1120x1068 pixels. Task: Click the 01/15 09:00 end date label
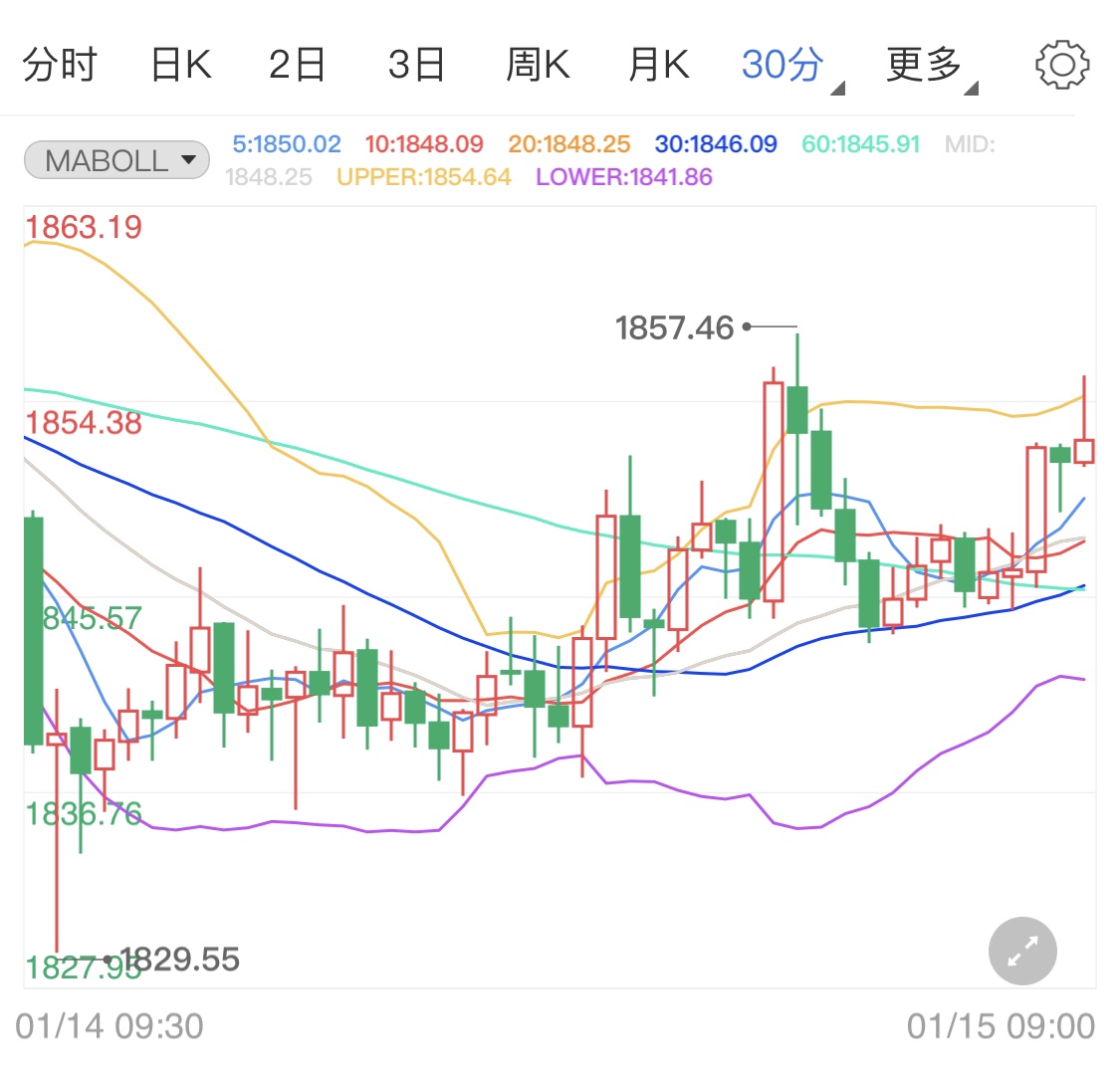point(1001,1026)
